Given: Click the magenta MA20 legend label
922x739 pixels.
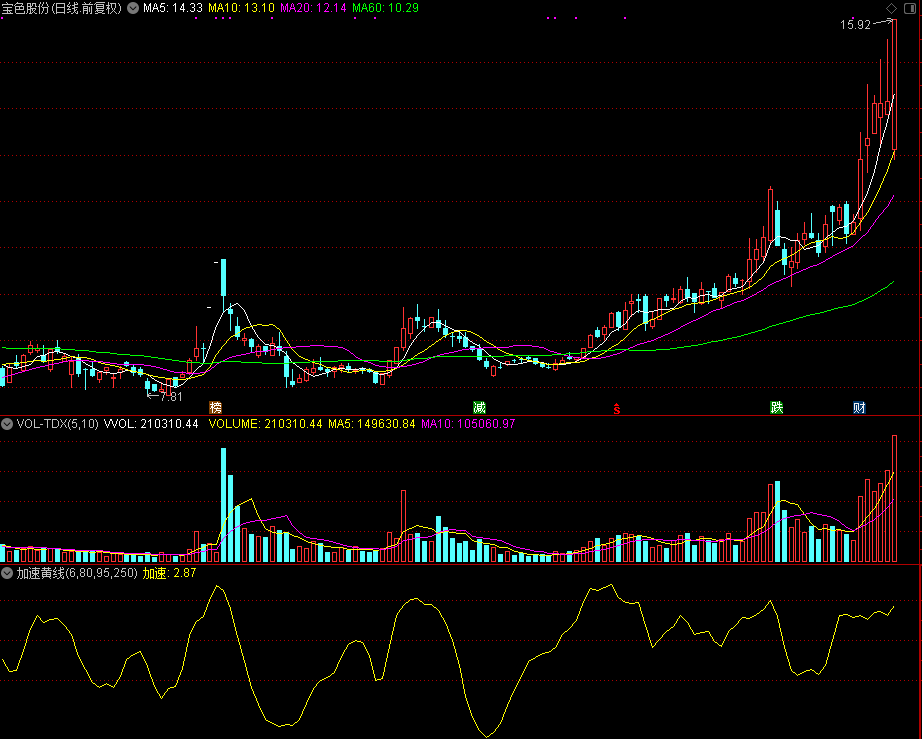Looking at the screenshot, I should [313, 8].
